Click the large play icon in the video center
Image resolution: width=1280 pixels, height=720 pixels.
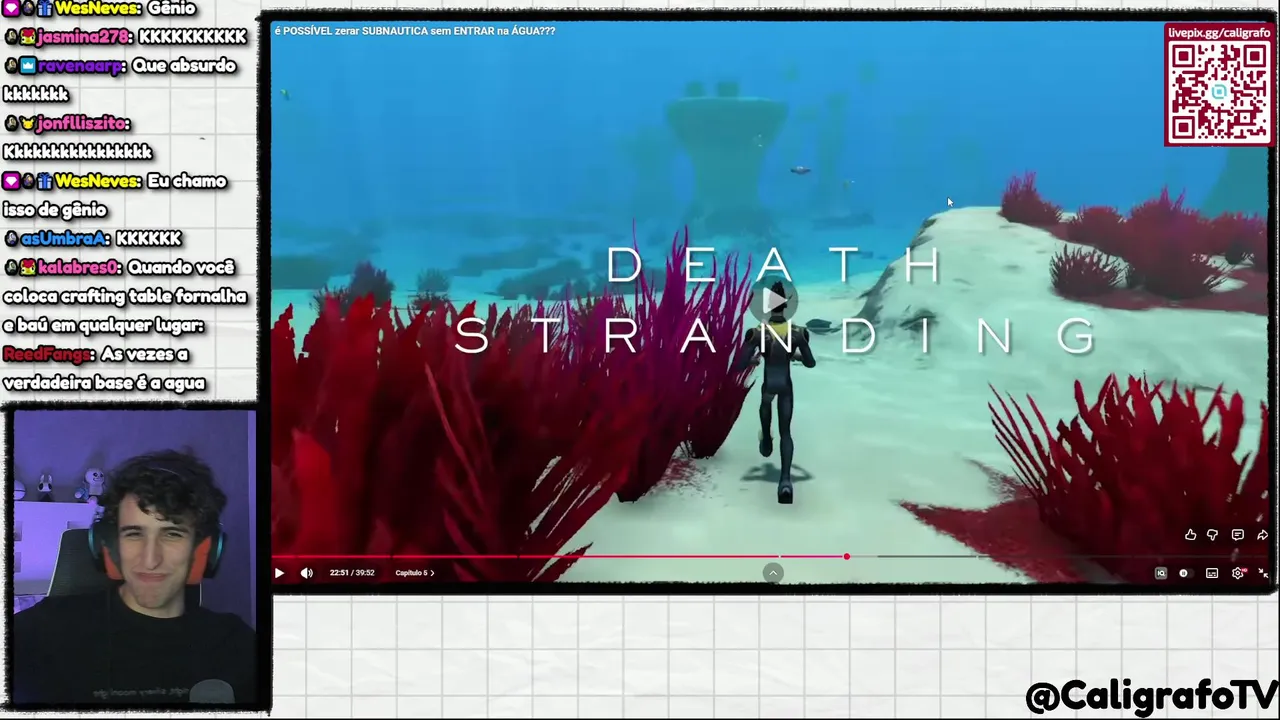pyautogui.click(x=775, y=301)
